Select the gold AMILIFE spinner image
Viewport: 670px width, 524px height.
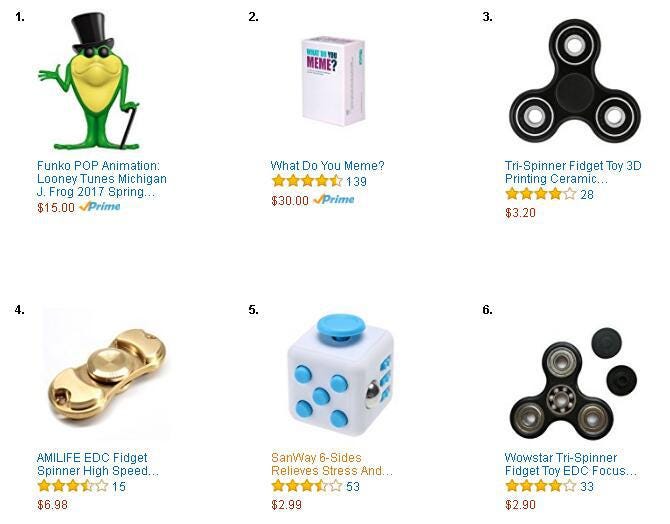coord(107,373)
